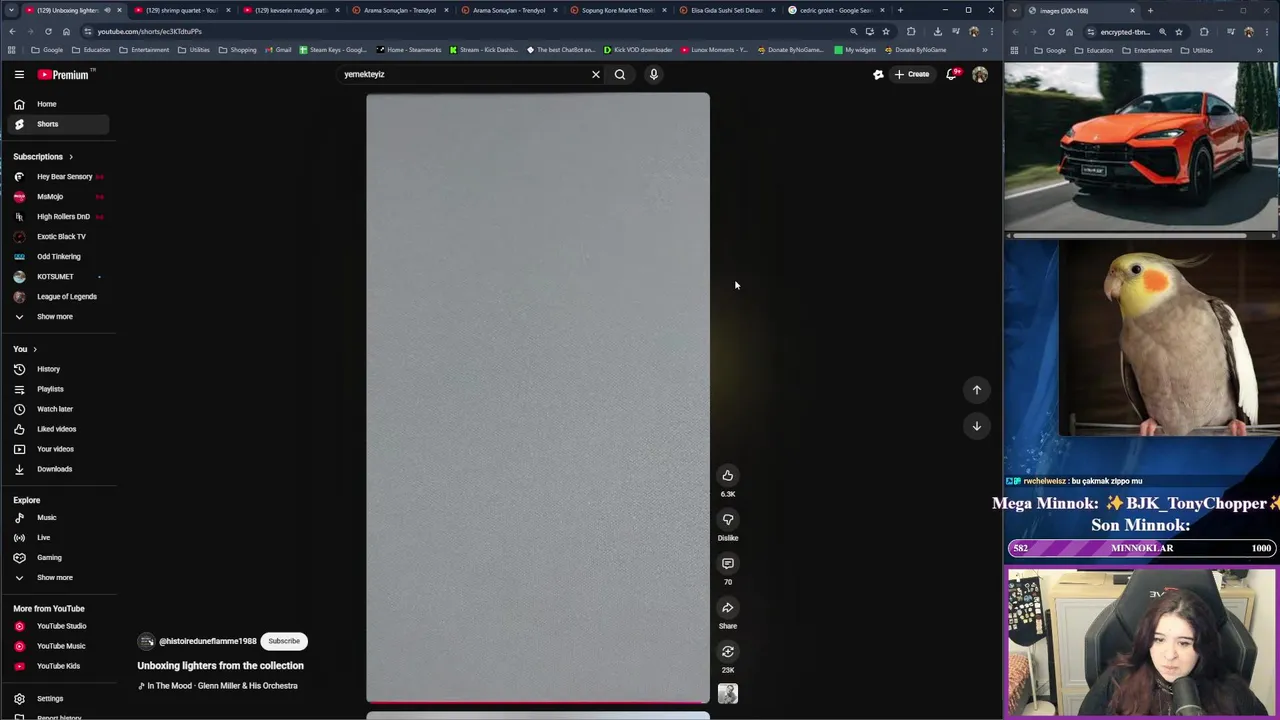Open the sound thumbnail below Remix

point(728,693)
